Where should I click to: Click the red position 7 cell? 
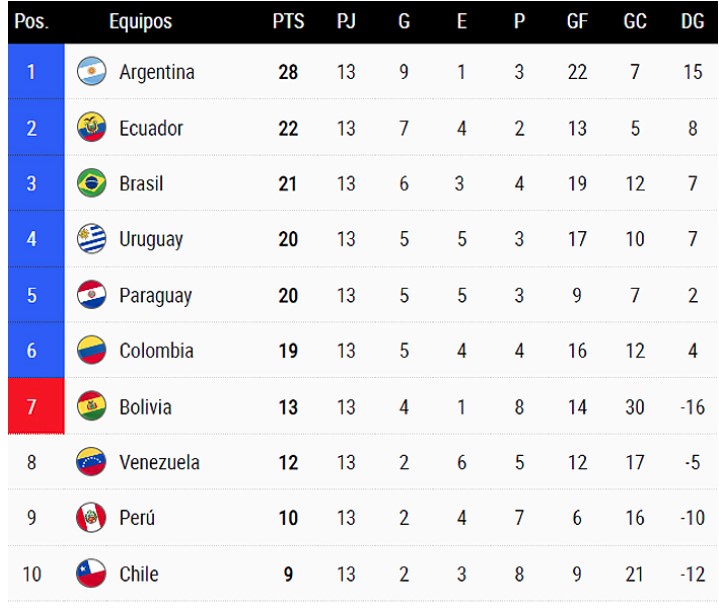(x=35, y=407)
